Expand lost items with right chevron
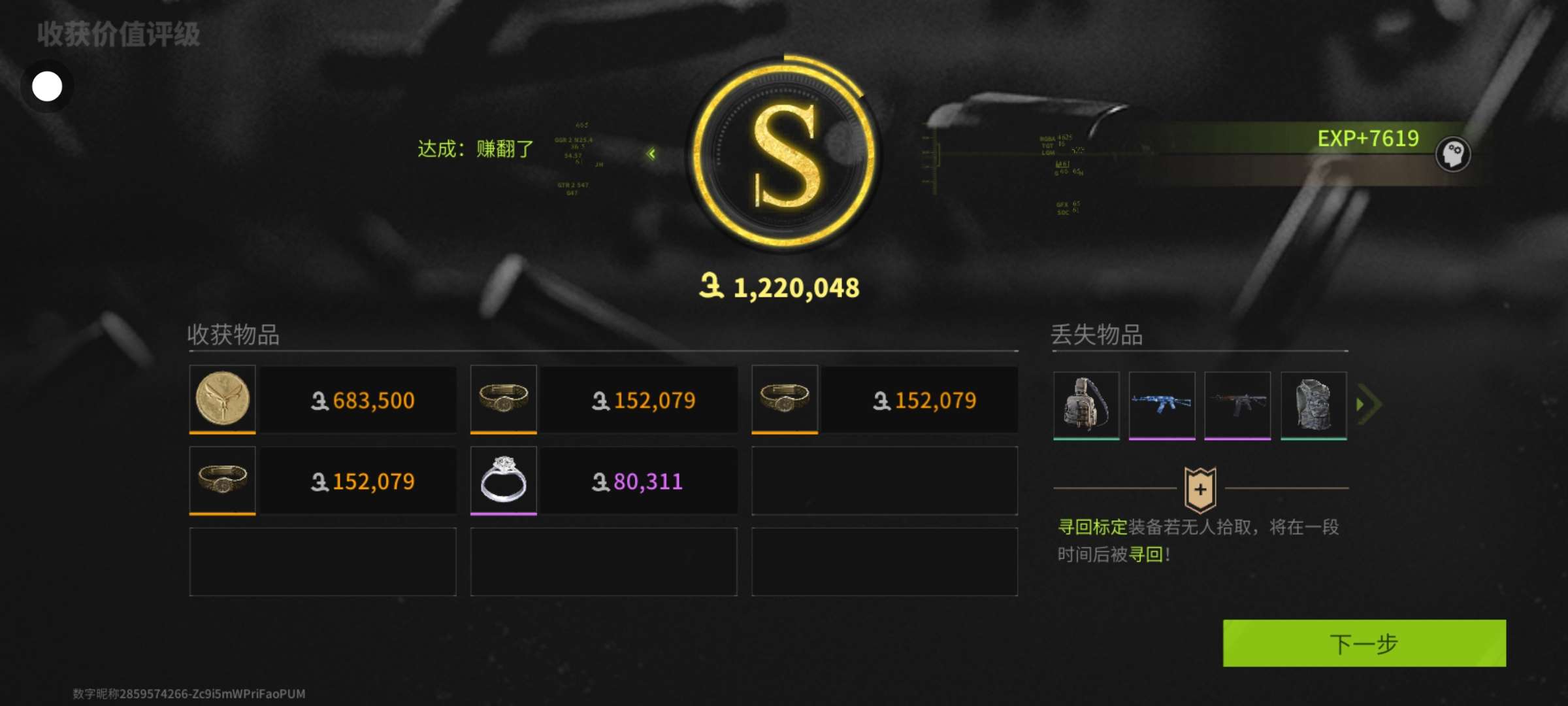Viewport: 1568px width, 706px height. (x=1369, y=405)
